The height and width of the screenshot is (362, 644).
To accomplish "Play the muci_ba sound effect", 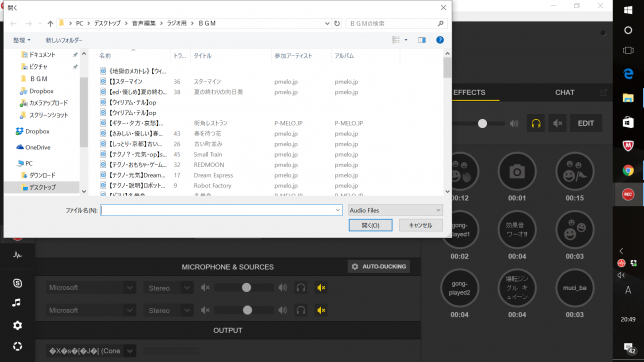I will tap(575, 288).
